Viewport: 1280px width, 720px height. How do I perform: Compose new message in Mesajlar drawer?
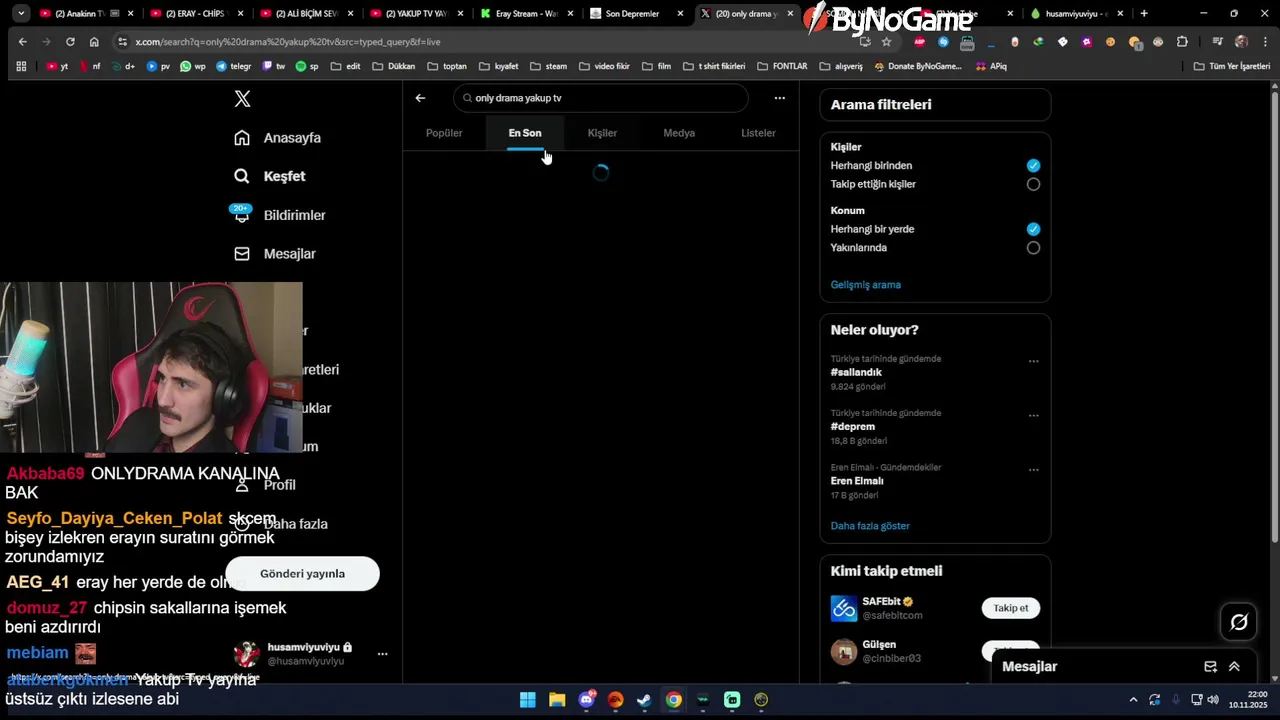point(1210,667)
